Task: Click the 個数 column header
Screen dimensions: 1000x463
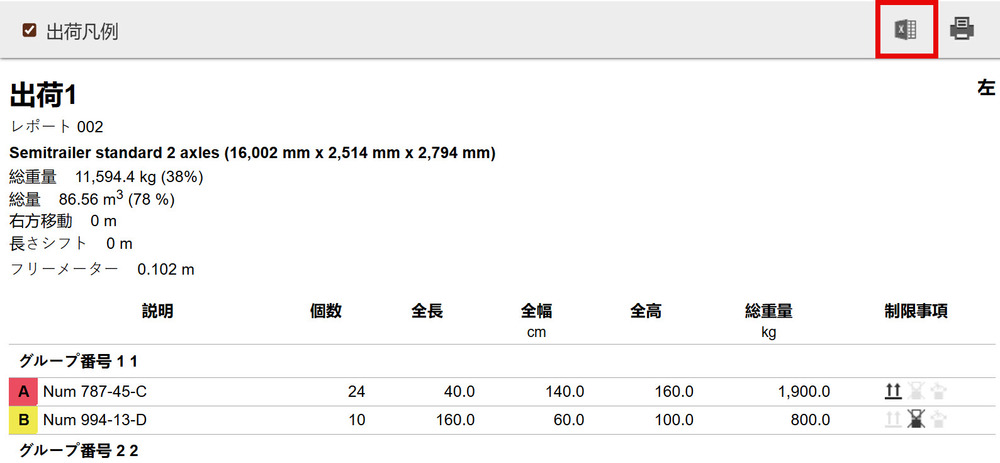Action: point(326,312)
